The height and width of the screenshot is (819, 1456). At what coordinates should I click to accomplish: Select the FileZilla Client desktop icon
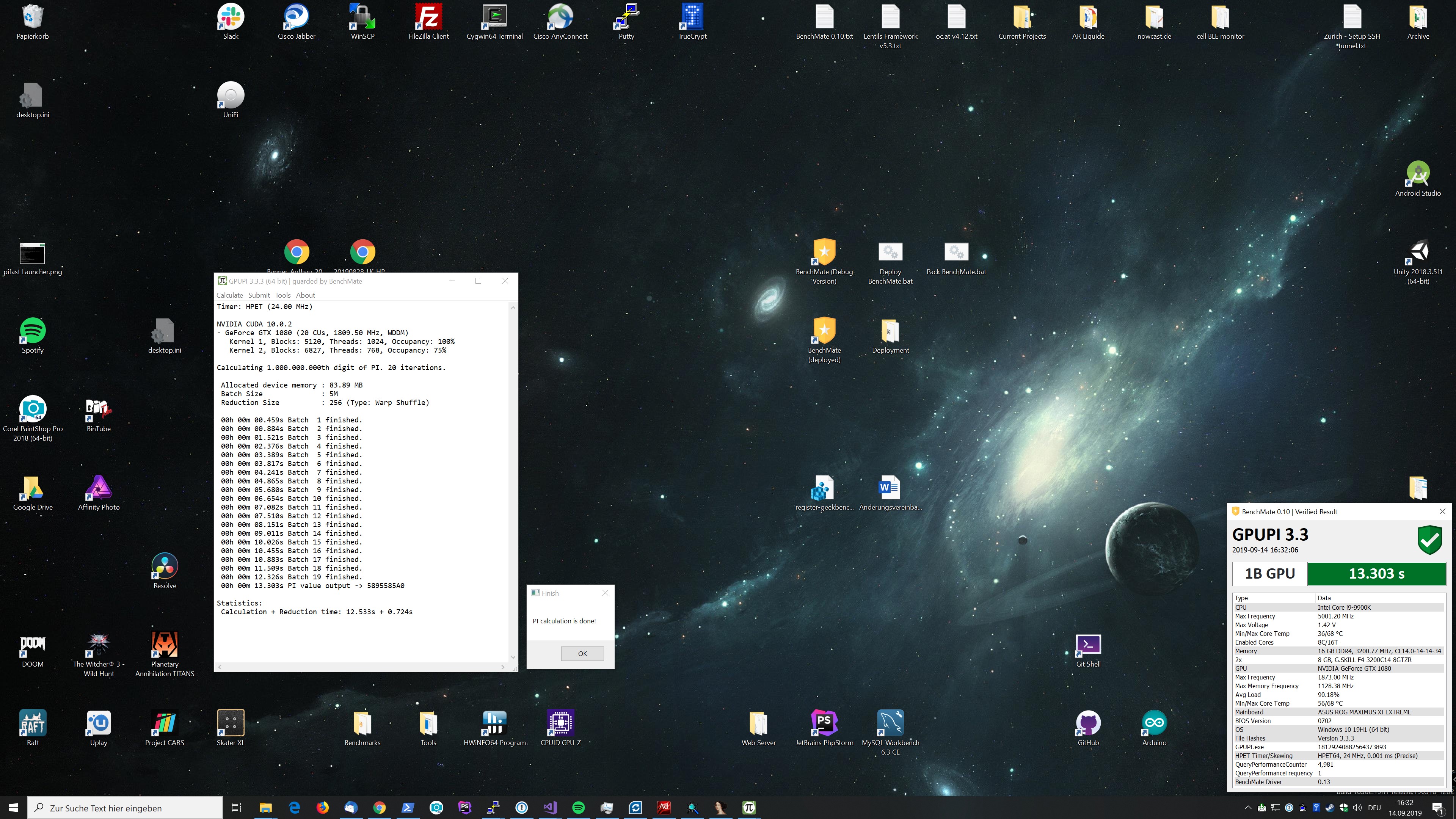click(x=428, y=22)
